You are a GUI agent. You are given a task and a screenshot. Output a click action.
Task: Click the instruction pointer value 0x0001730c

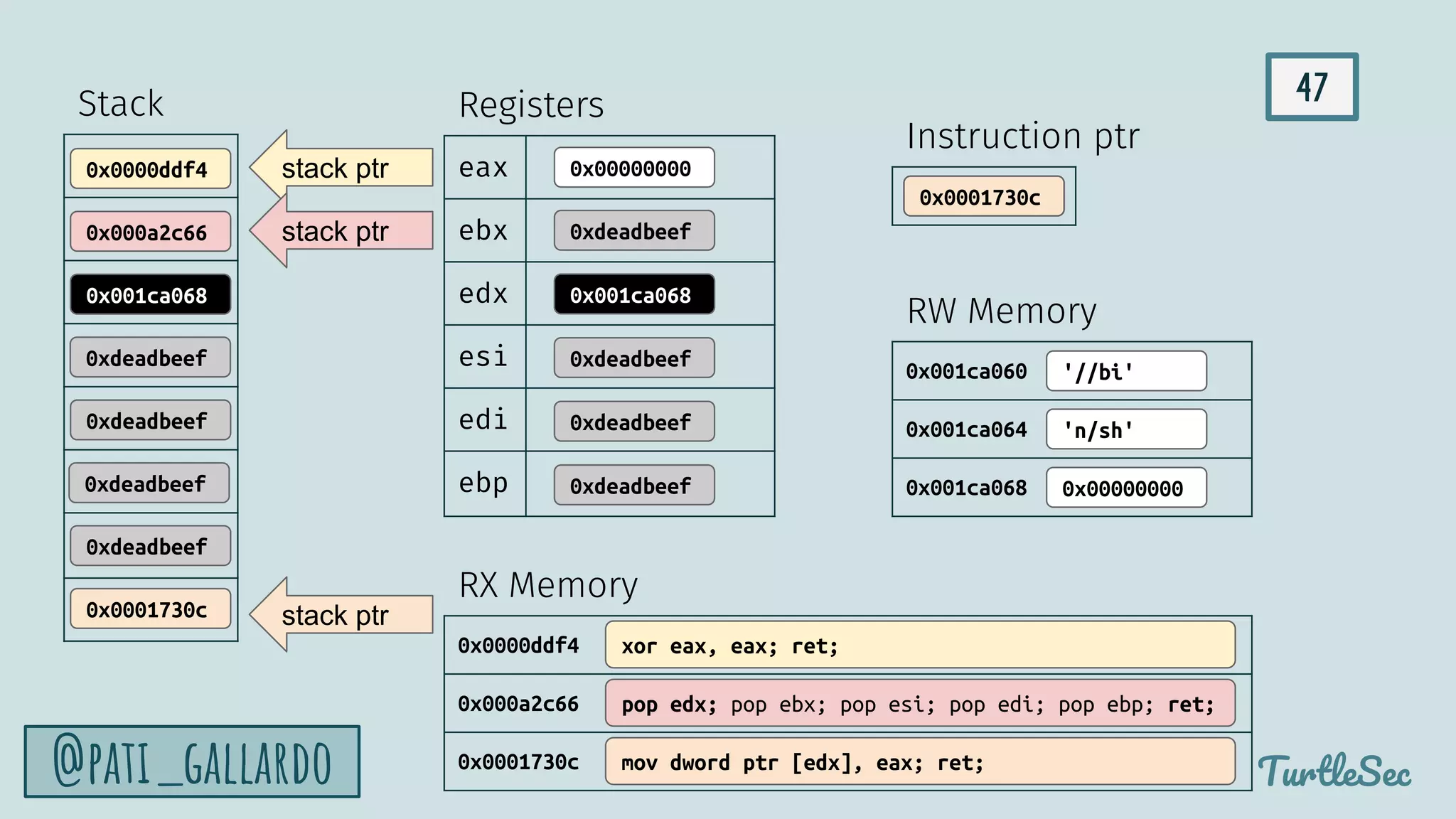tap(983, 197)
